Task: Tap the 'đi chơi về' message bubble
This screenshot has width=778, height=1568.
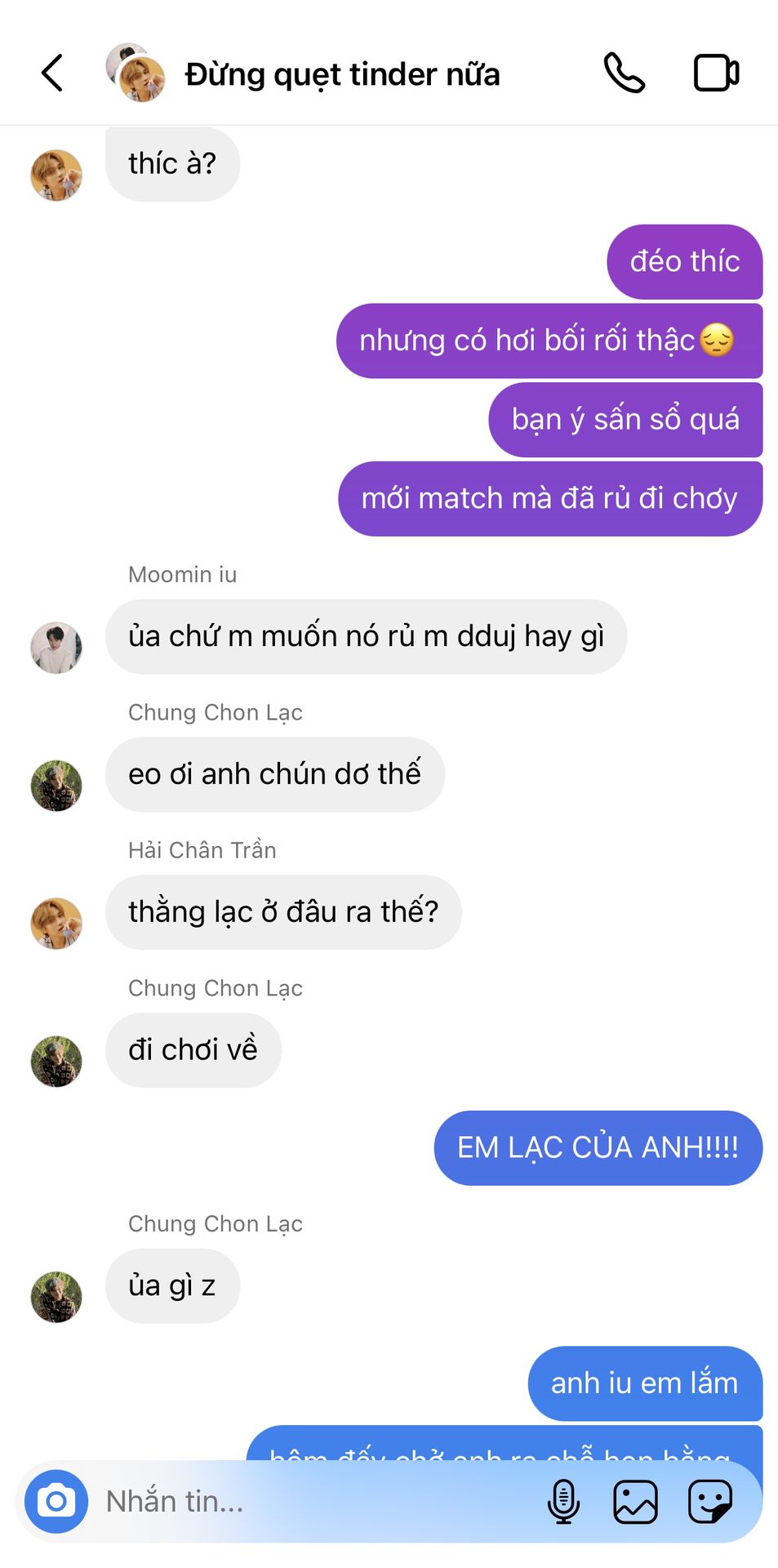Action: point(193,1049)
